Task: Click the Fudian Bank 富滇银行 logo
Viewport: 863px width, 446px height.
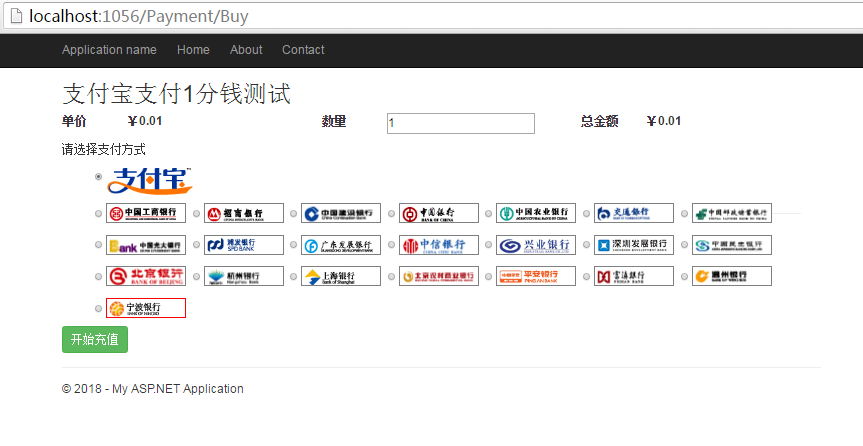Action: (633, 276)
